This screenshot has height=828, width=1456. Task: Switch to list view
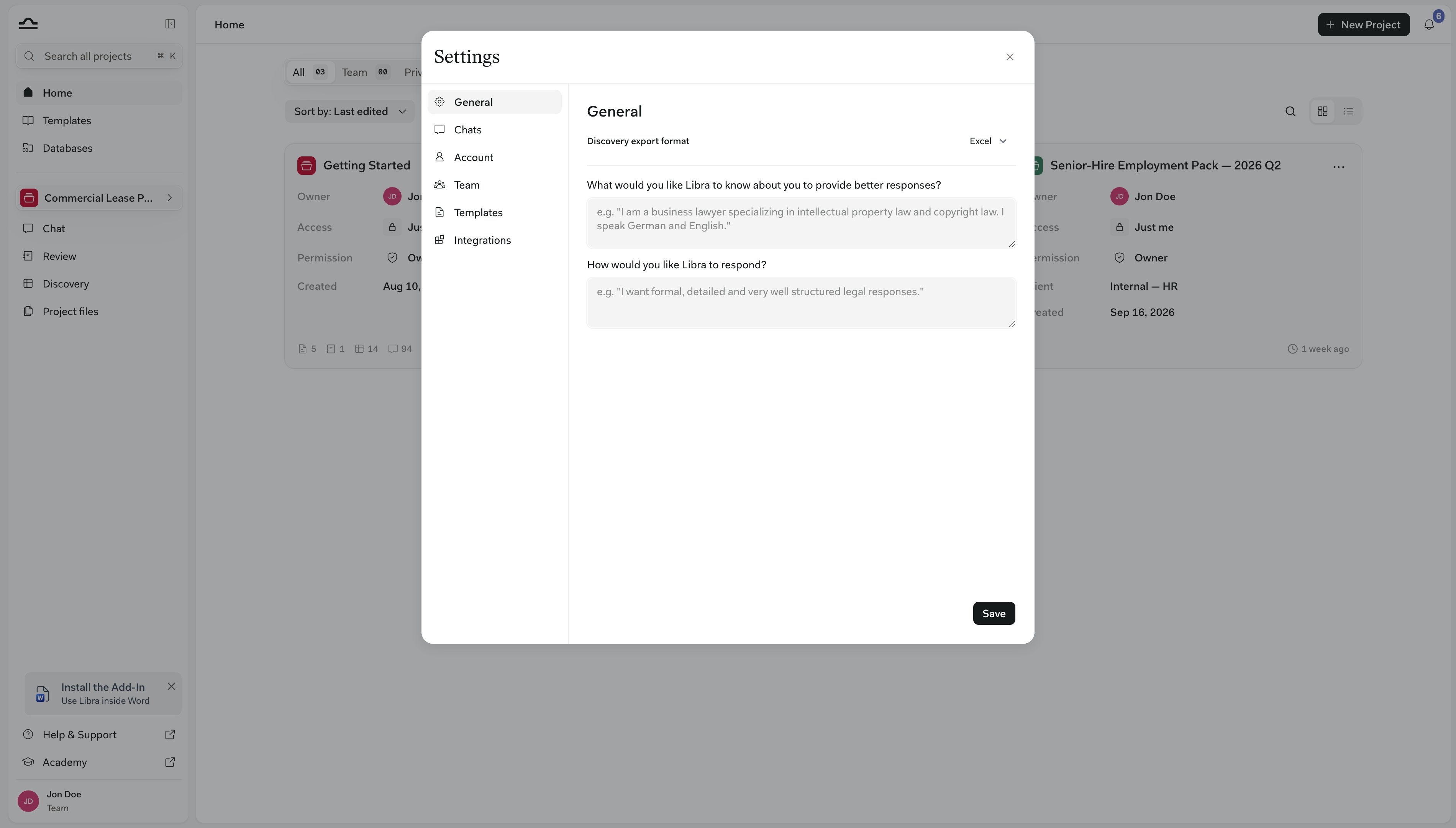pos(1348,112)
